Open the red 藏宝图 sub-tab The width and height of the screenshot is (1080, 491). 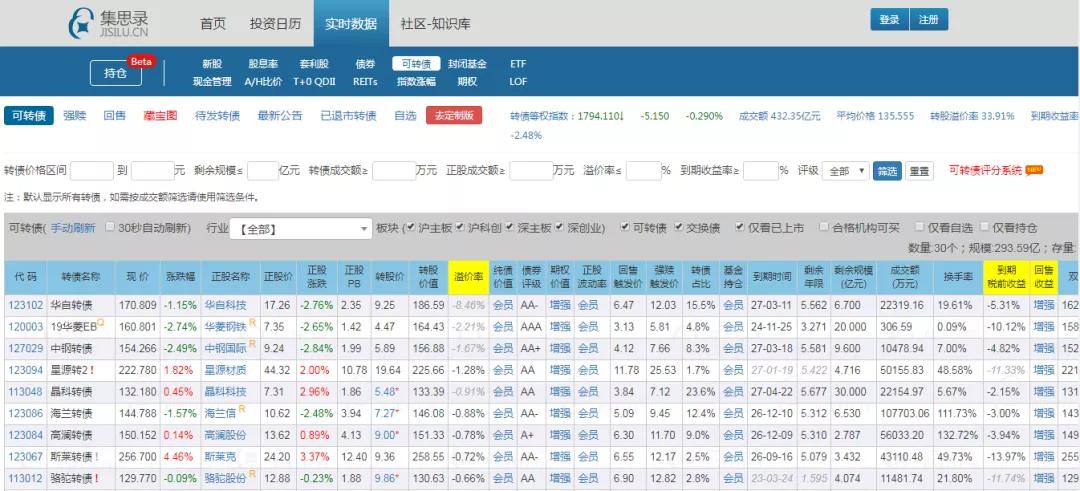(x=160, y=116)
